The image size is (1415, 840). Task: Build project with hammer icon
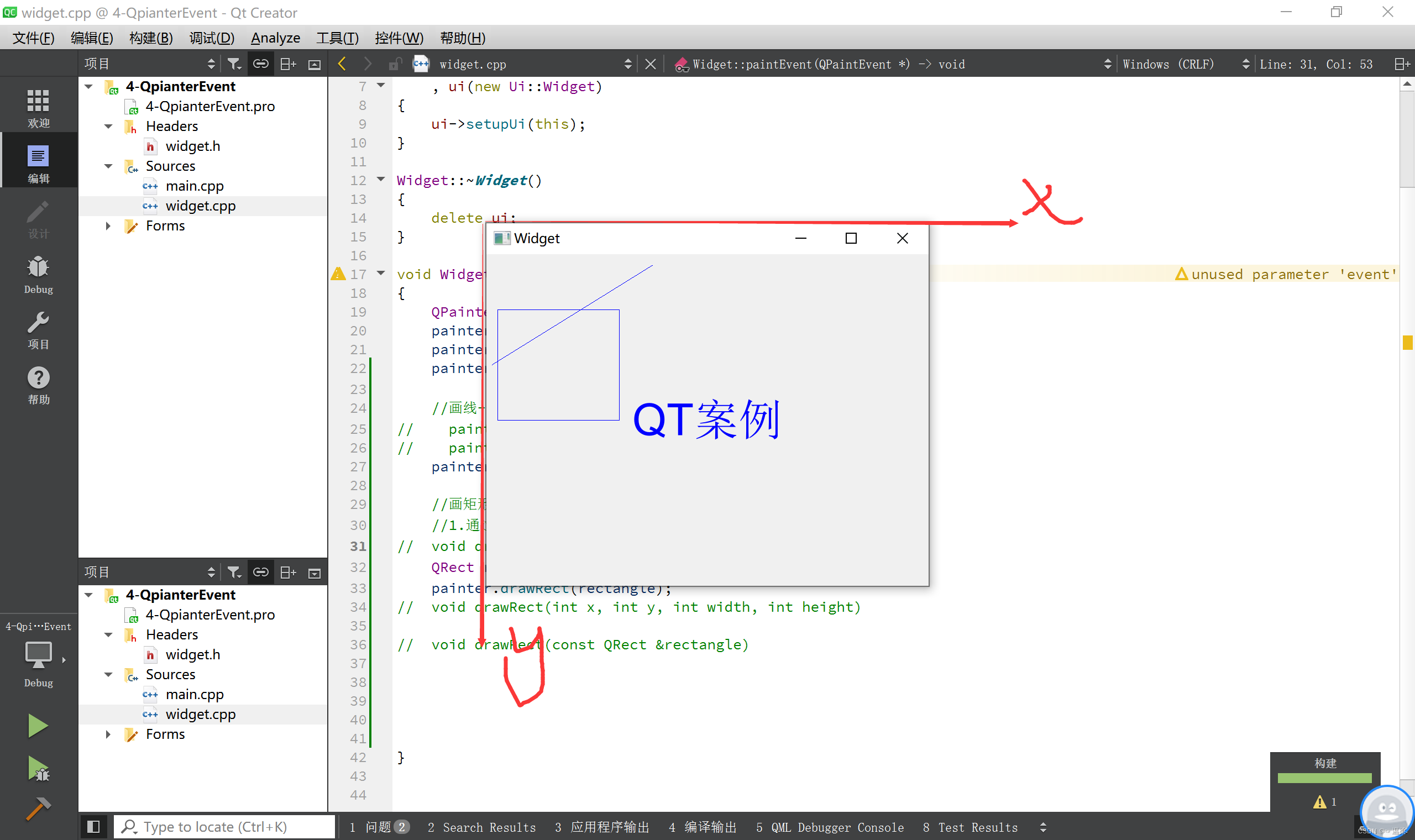(x=38, y=810)
